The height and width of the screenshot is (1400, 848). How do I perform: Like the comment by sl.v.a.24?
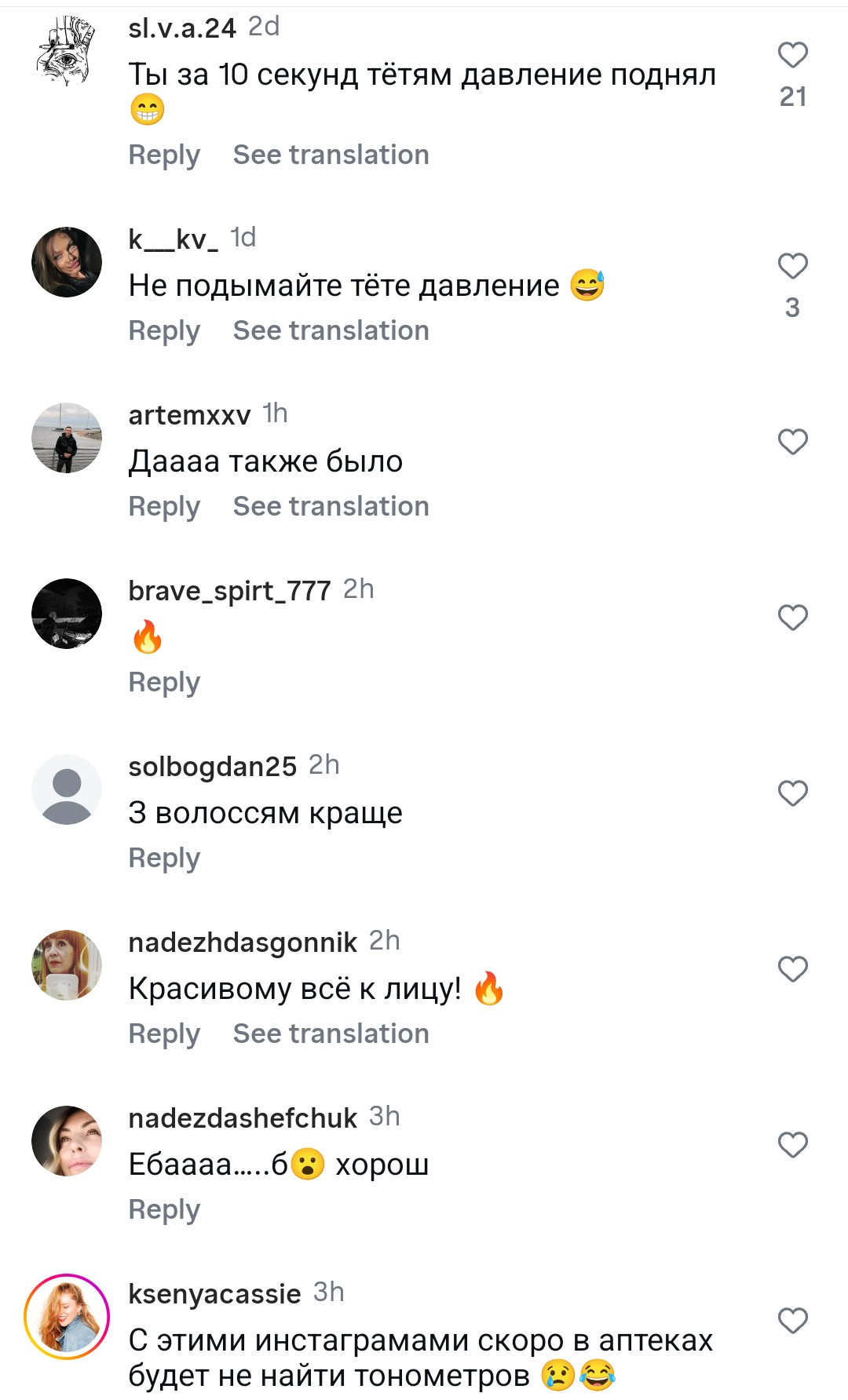pyautogui.click(x=792, y=56)
